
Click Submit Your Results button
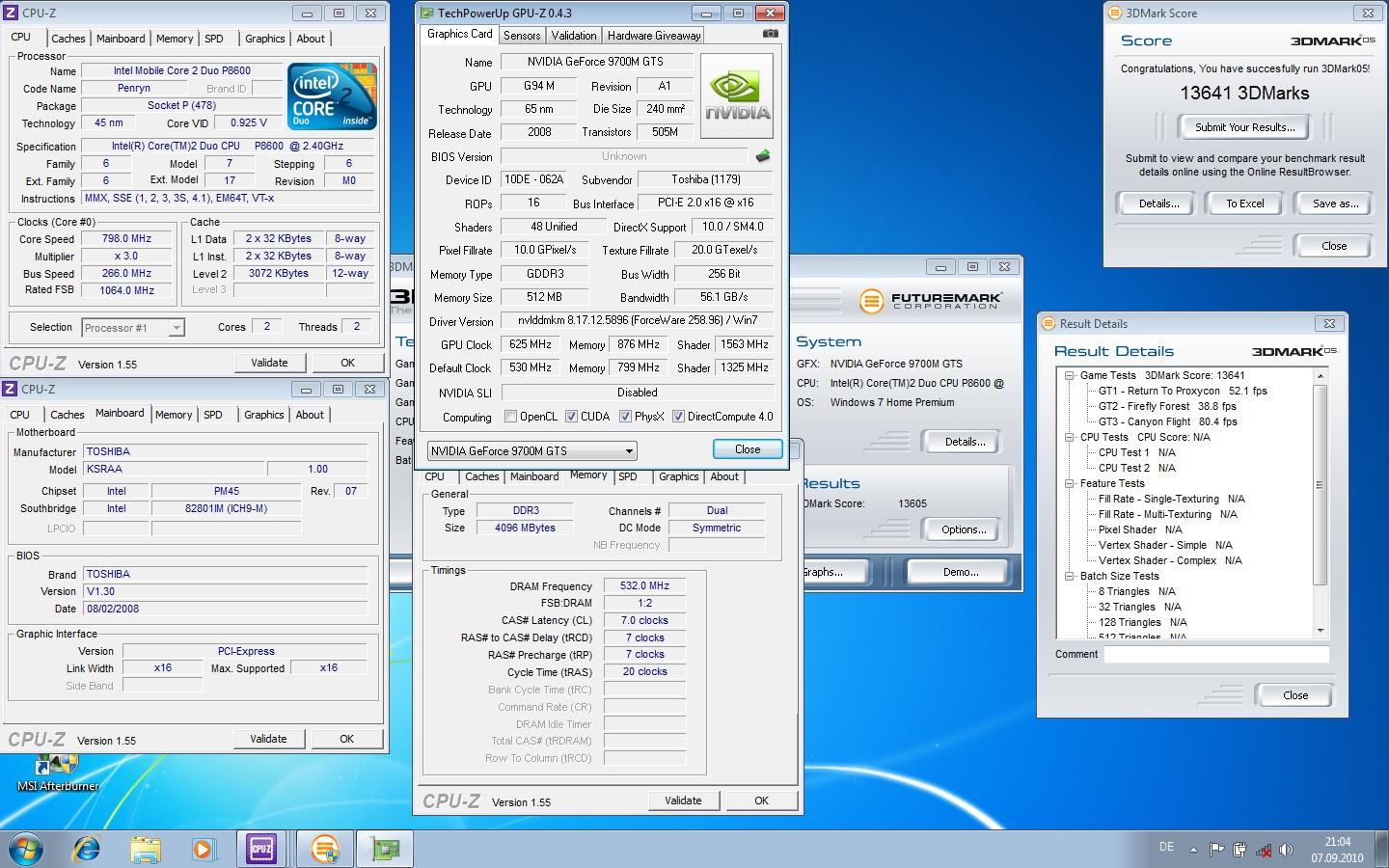pyautogui.click(x=1244, y=127)
